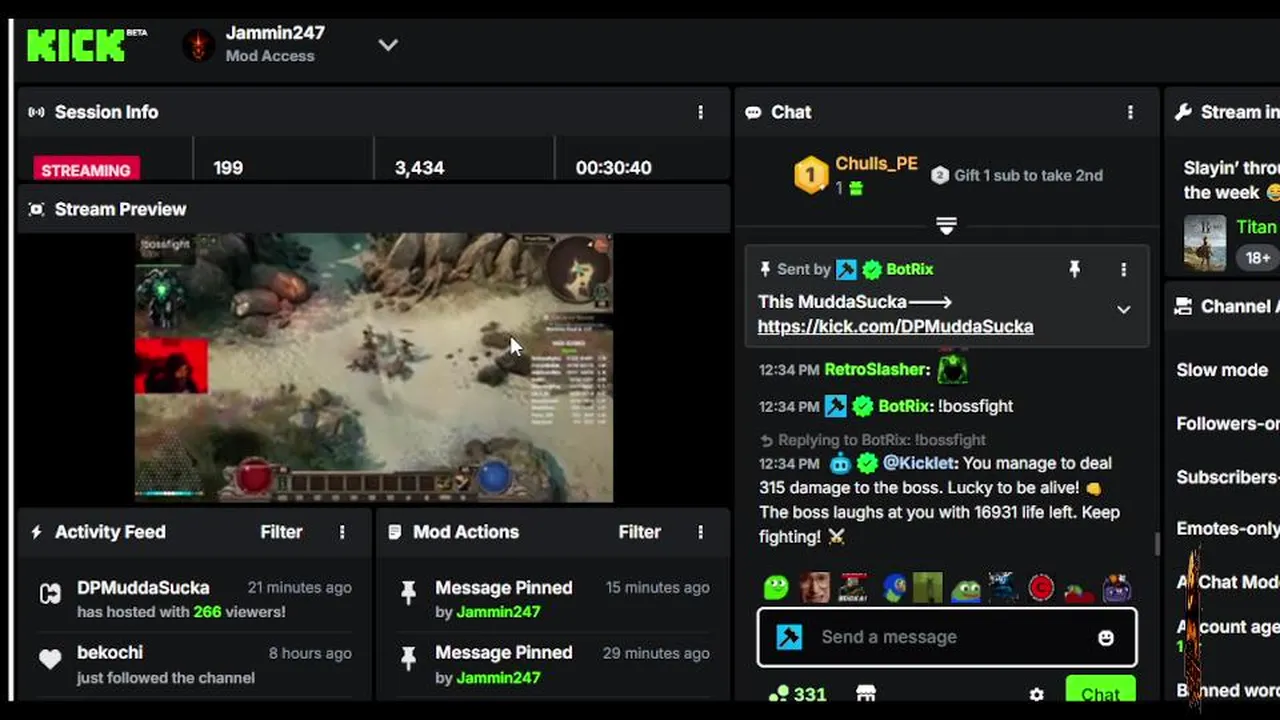Expand the Jammin247 channel switcher chevron
This screenshot has width=1280, height=720.
point(388,45)
